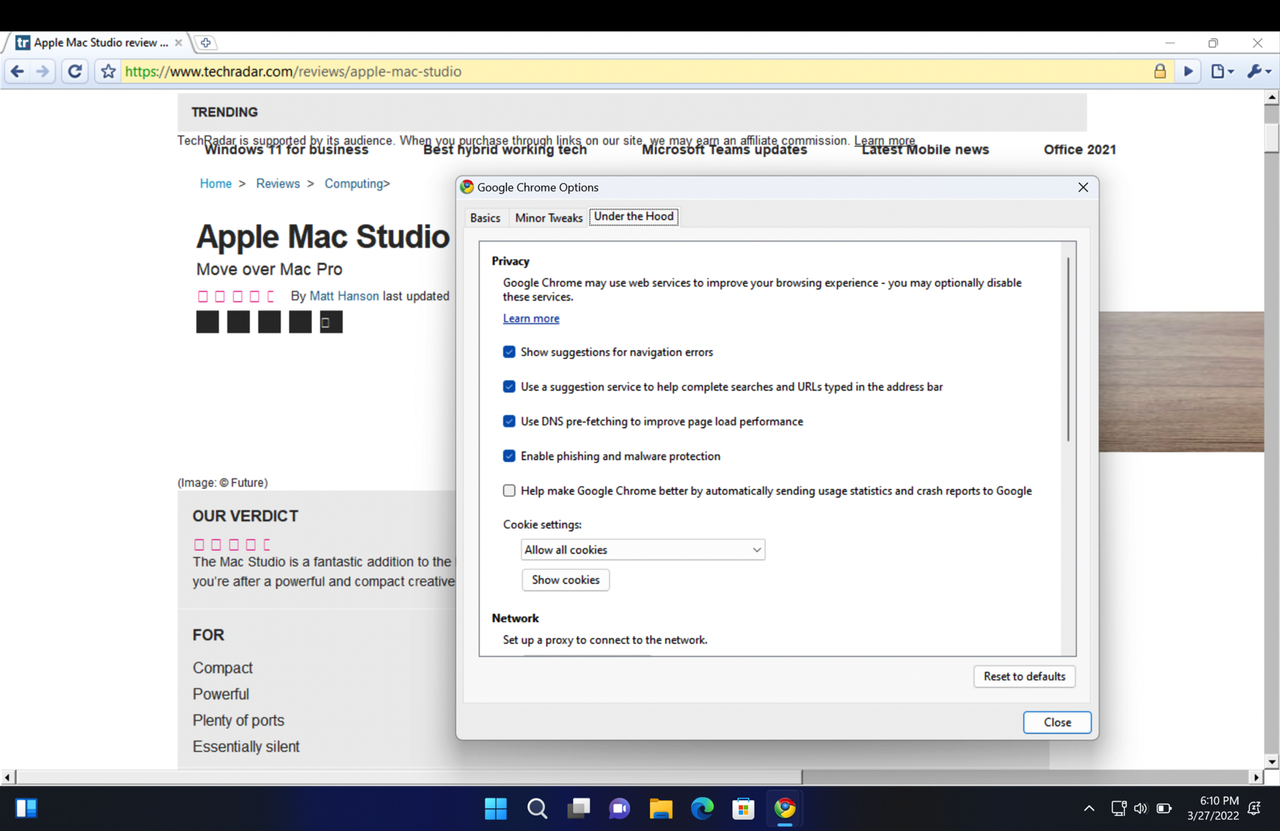Open Latest Mobile news trending link
The image size is (1280, 831).
[x=925, y=150]
